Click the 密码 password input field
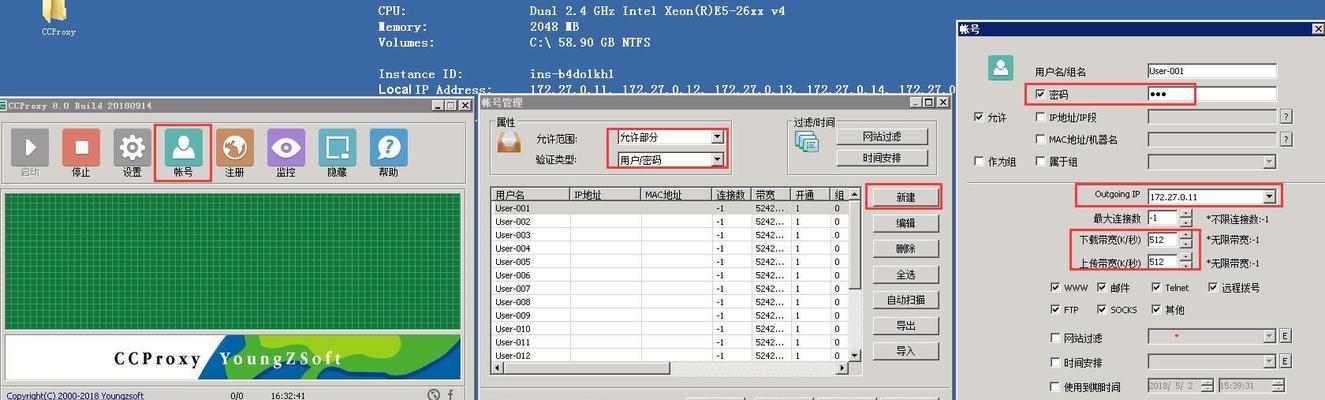The height and width of the screenshot is (400, 1325). click(1212, 94)
